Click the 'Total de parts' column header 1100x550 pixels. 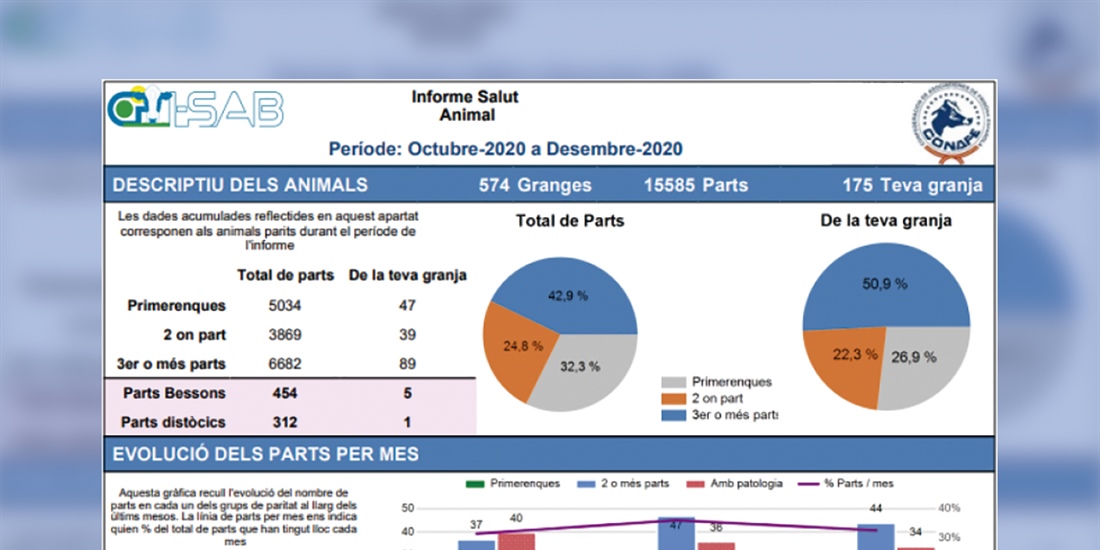tap(286, 276)
